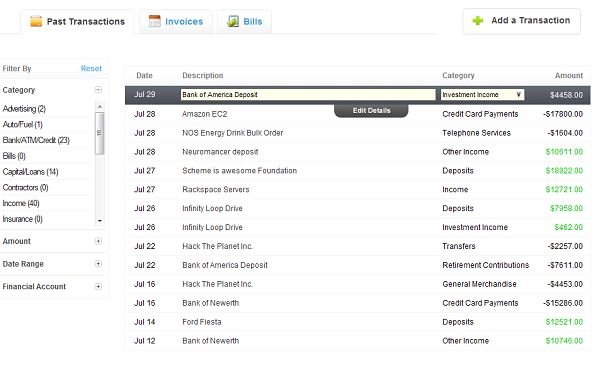Open the Invoices tab

(x=176, y=22)
